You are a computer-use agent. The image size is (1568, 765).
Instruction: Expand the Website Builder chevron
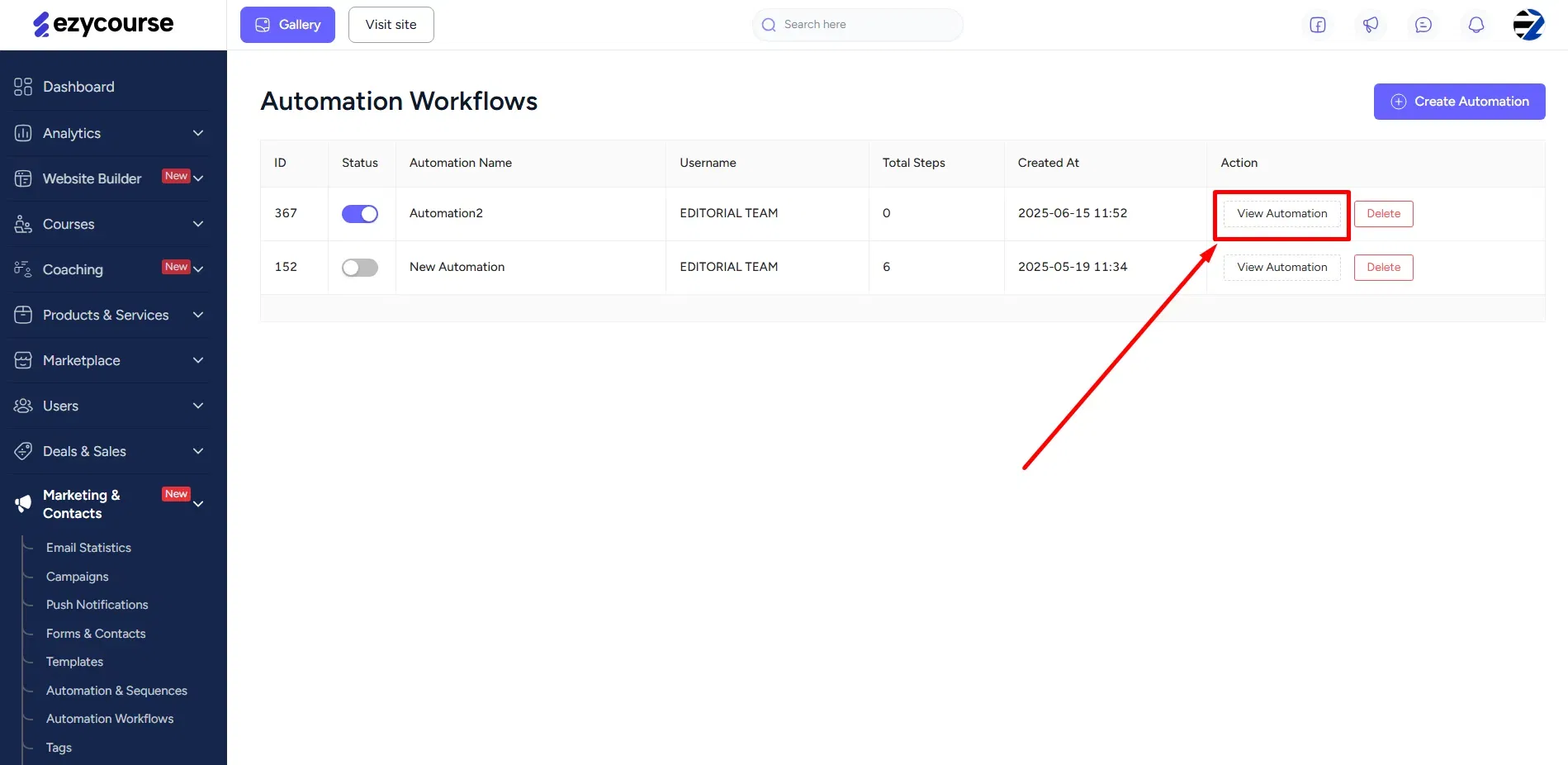(x=198, y=178)
